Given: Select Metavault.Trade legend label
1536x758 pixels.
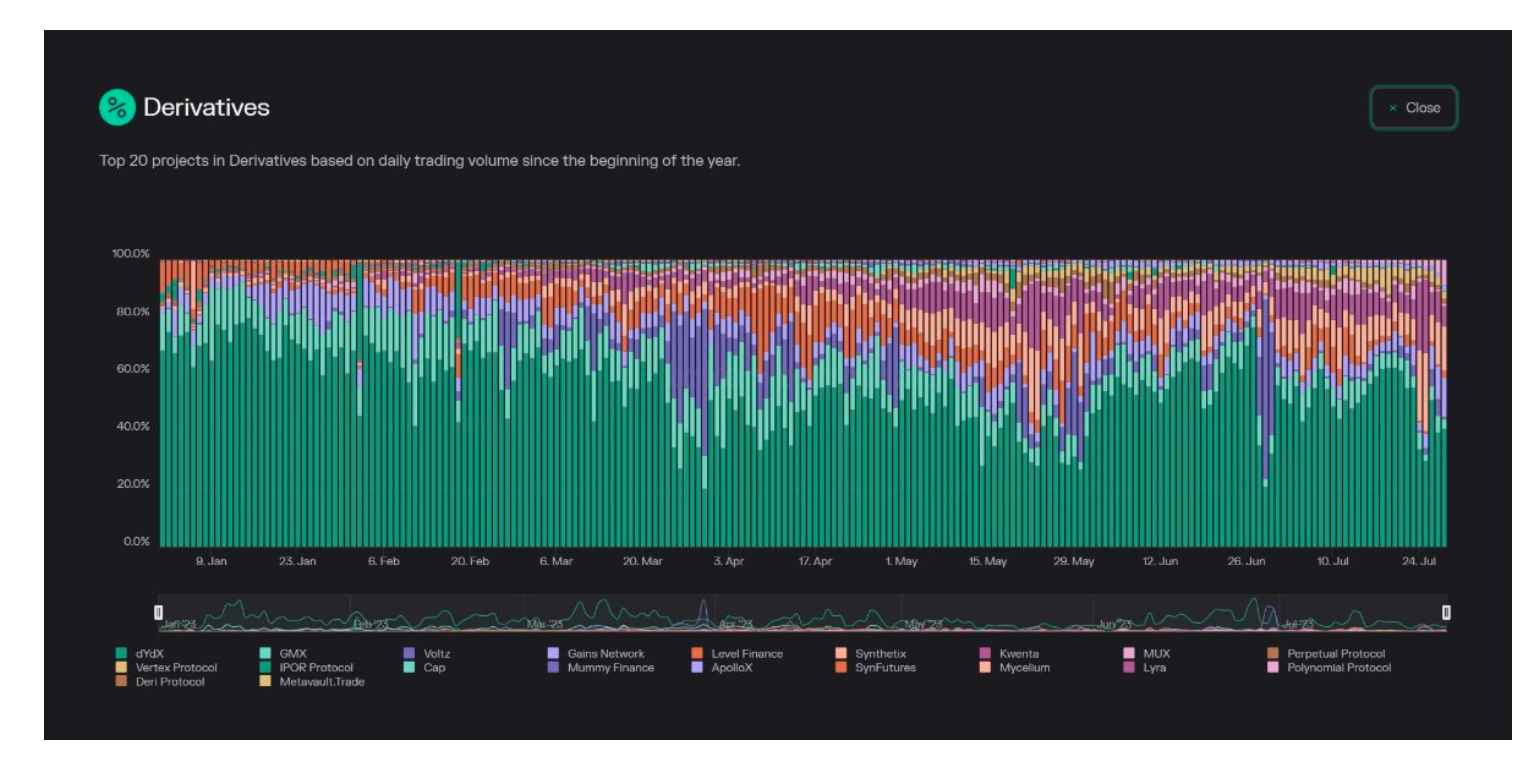Looking at the screenshot, I should (x=322, y=682).
